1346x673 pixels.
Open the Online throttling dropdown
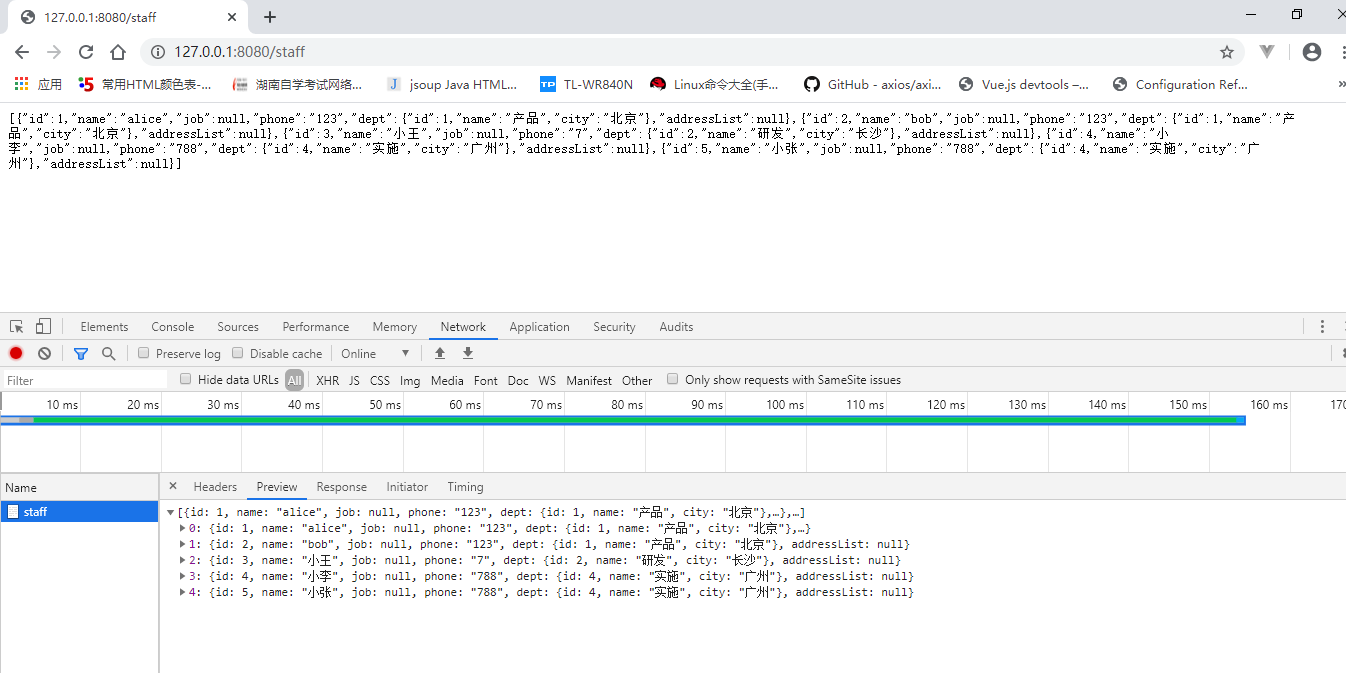tap(375, 353)
